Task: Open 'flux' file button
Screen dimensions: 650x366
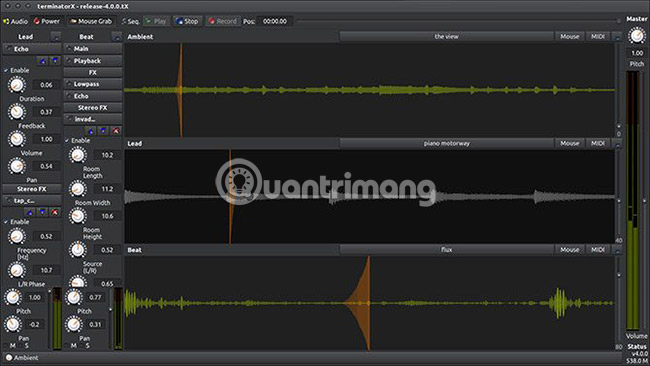Action: (446, 250)
